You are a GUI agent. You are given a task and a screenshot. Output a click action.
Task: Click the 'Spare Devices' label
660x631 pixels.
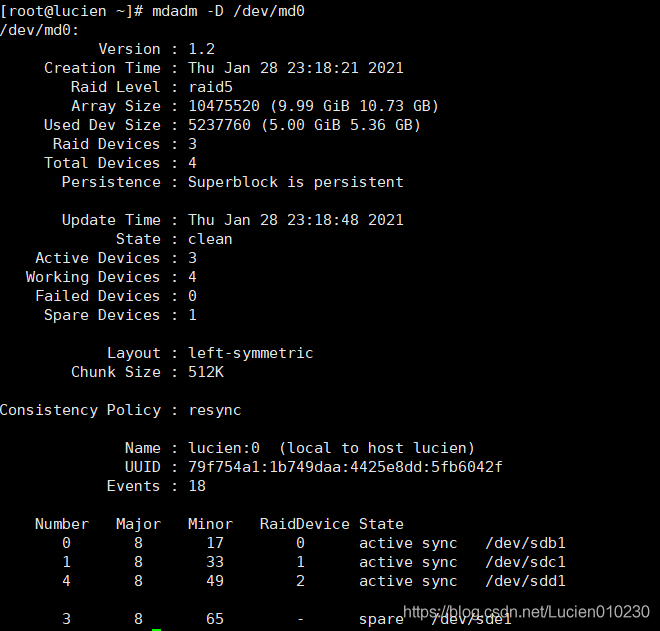[x=102, y=315]
